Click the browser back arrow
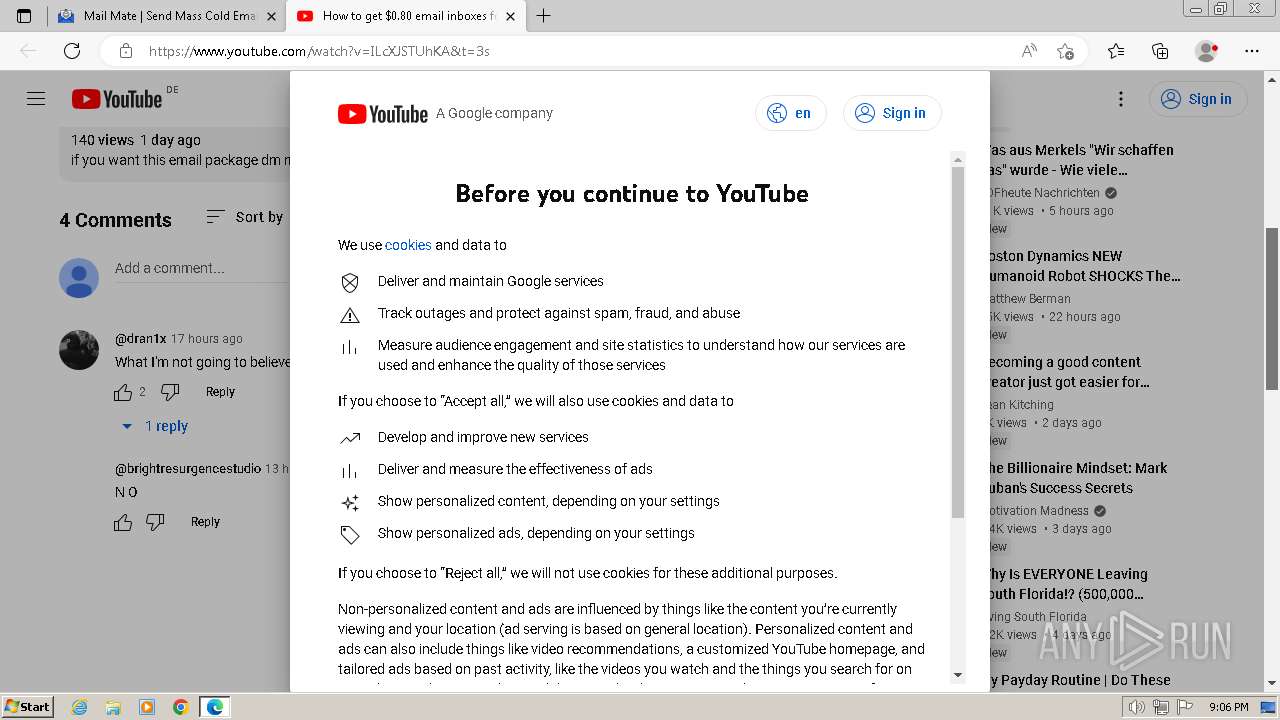Image resolution: width=1280 pixels, height=720 pixels. (28, 51)
